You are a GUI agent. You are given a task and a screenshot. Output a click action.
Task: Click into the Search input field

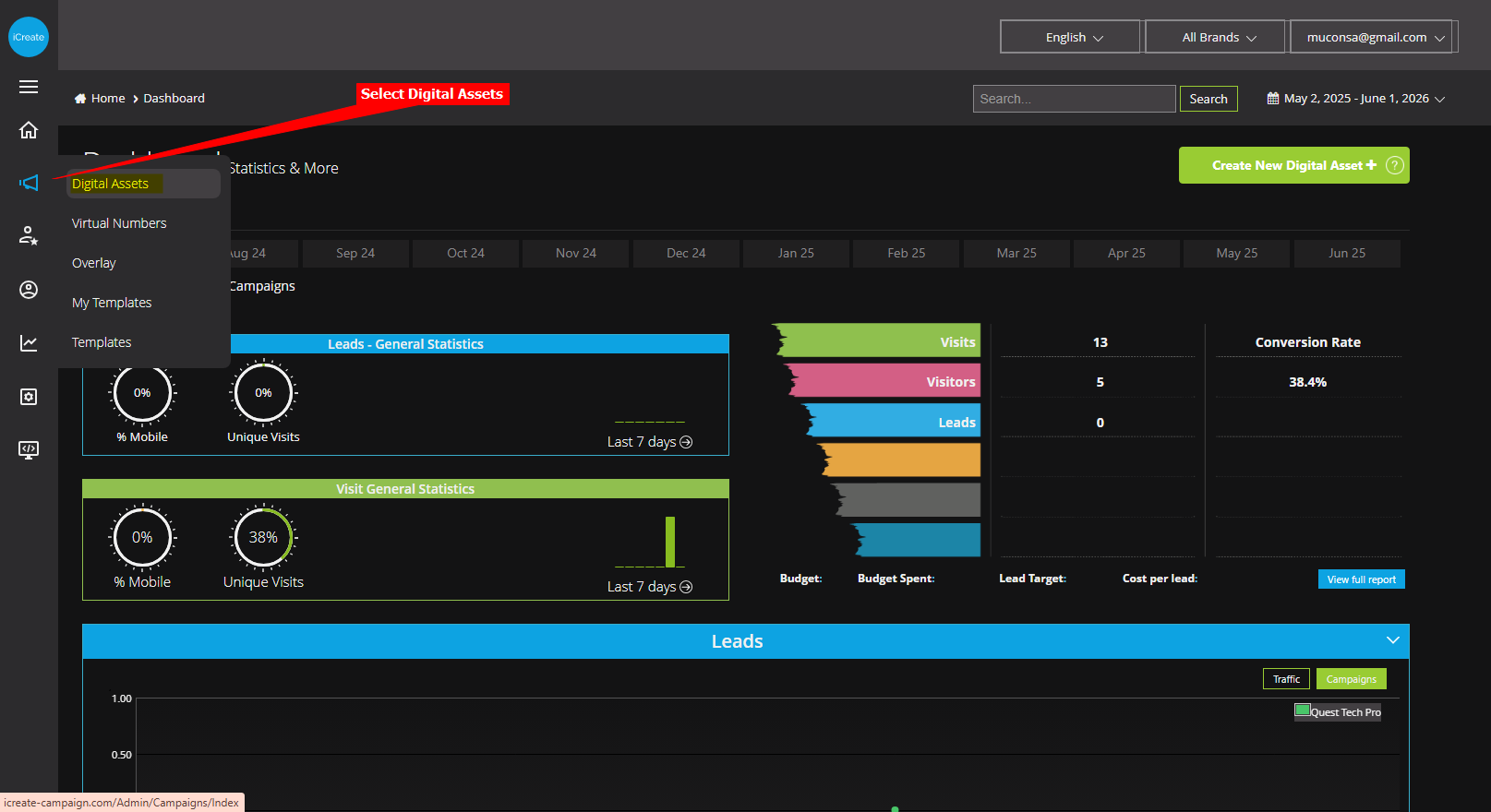1074,99
